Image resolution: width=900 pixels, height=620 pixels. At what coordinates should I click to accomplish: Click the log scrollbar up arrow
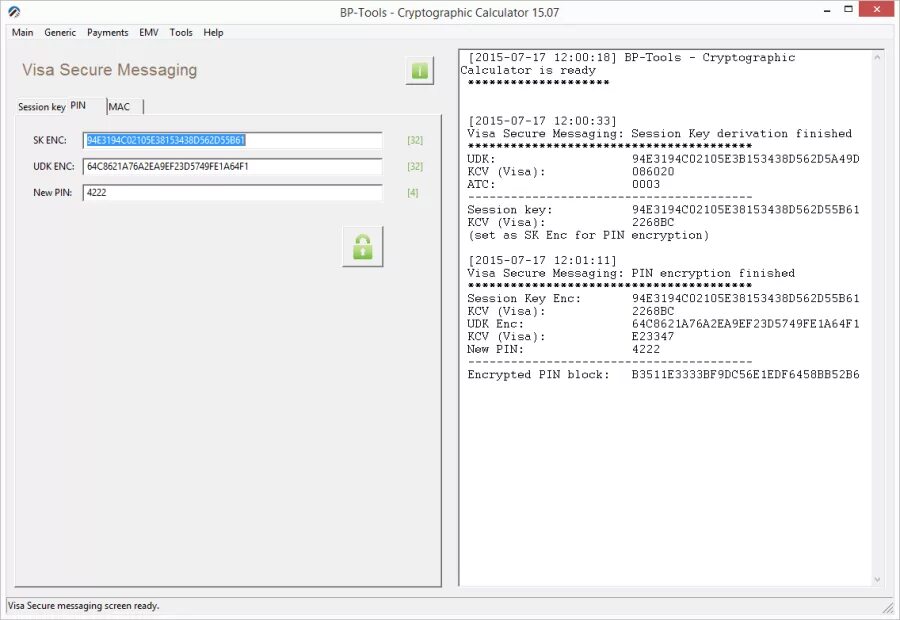(x=877, y=57)
